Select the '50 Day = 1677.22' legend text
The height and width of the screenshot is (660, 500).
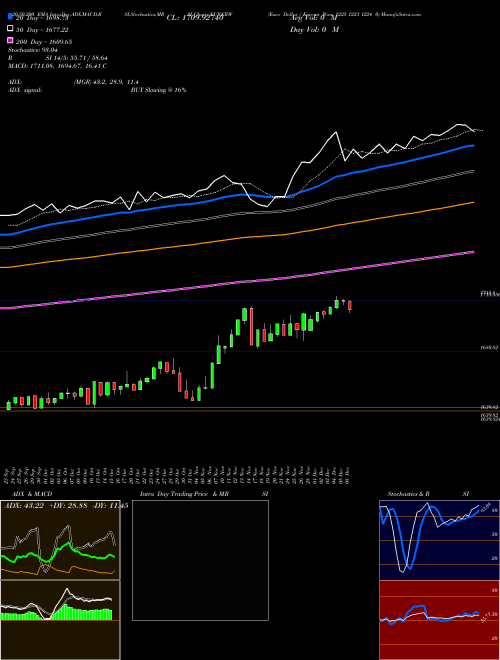point(42,30)
